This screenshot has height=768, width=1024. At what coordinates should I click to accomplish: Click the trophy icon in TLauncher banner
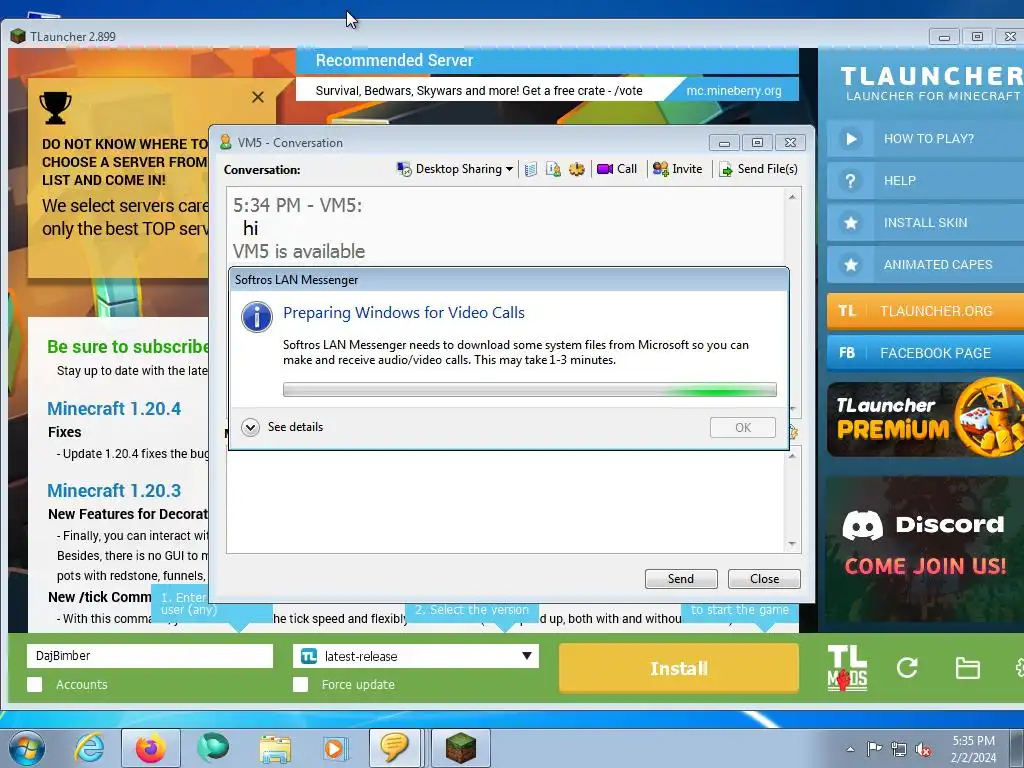click(56, 108)
